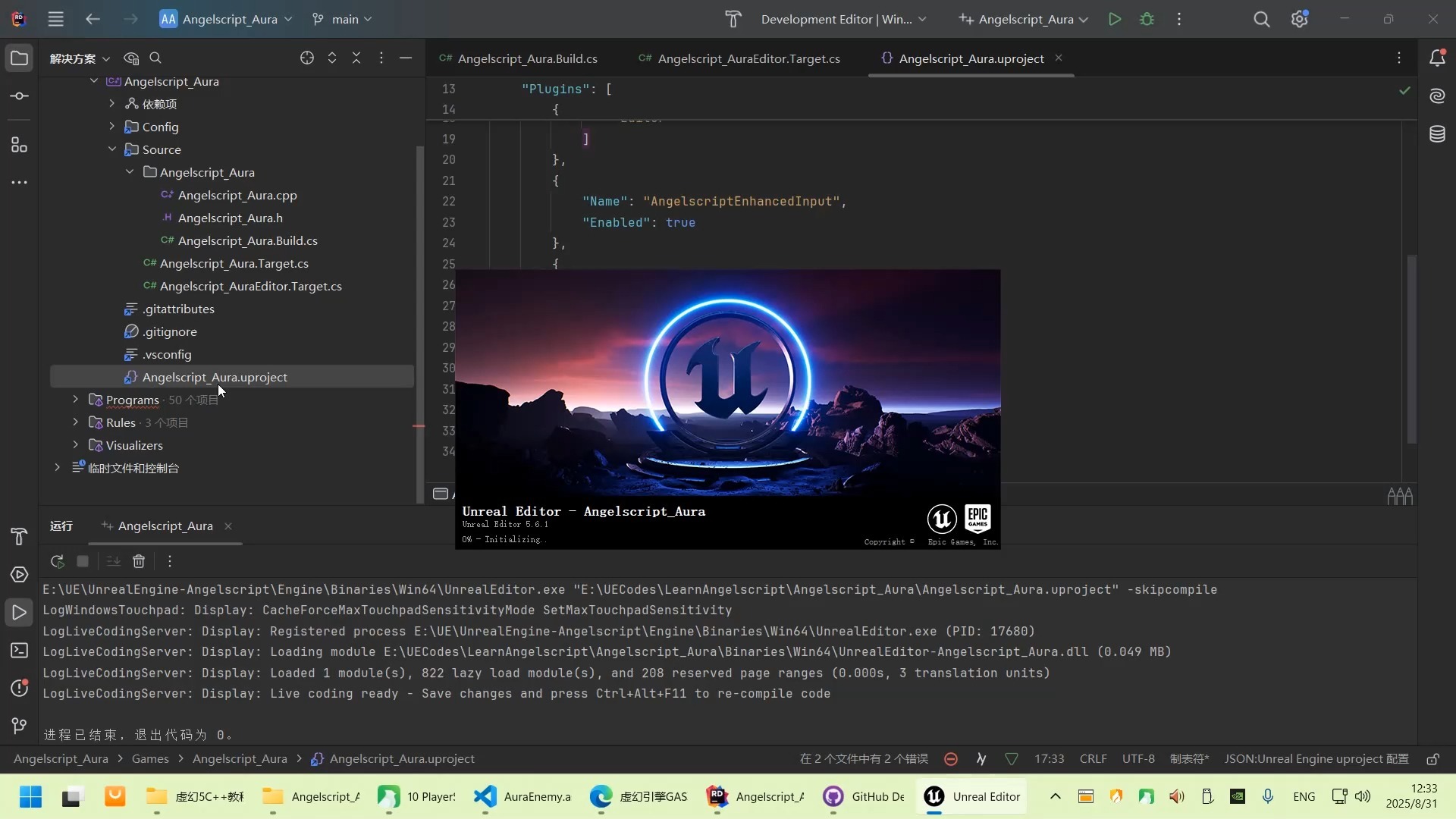Expand the Rules folder
Screen dimensions: 1456x819
coord(75,422)
